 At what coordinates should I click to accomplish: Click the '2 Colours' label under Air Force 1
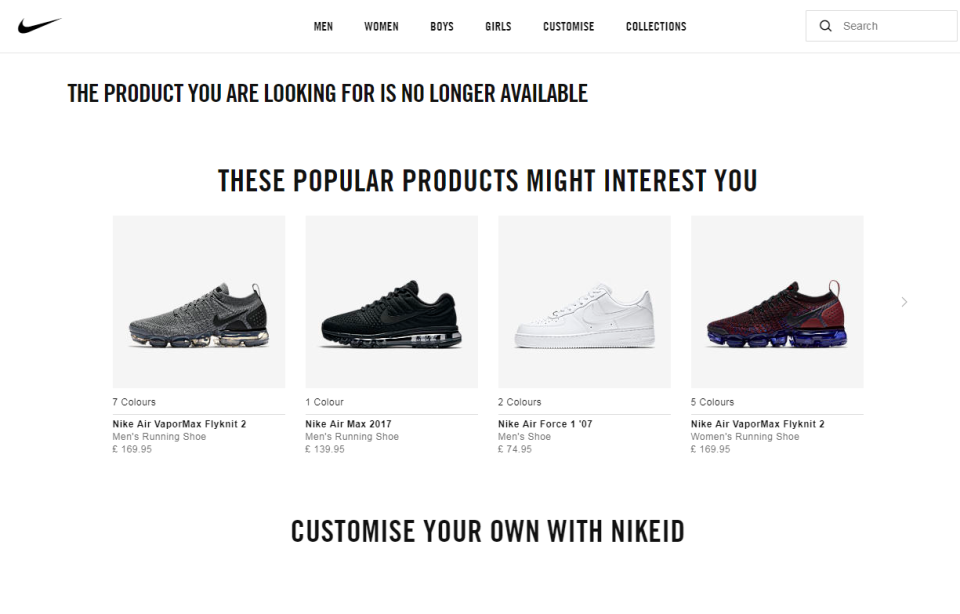[519, 401]
